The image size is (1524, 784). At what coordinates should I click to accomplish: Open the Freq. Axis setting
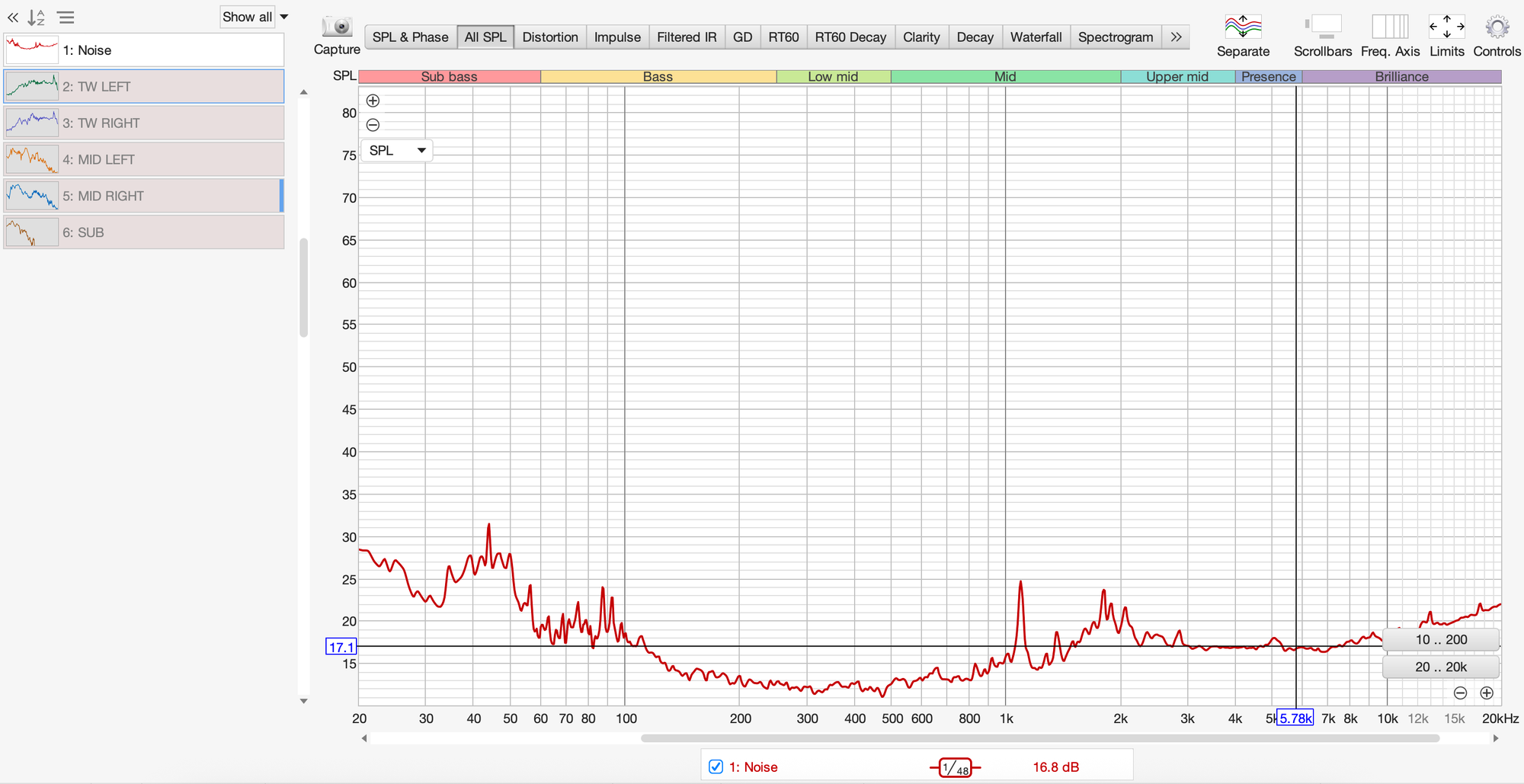(1390, 27)
